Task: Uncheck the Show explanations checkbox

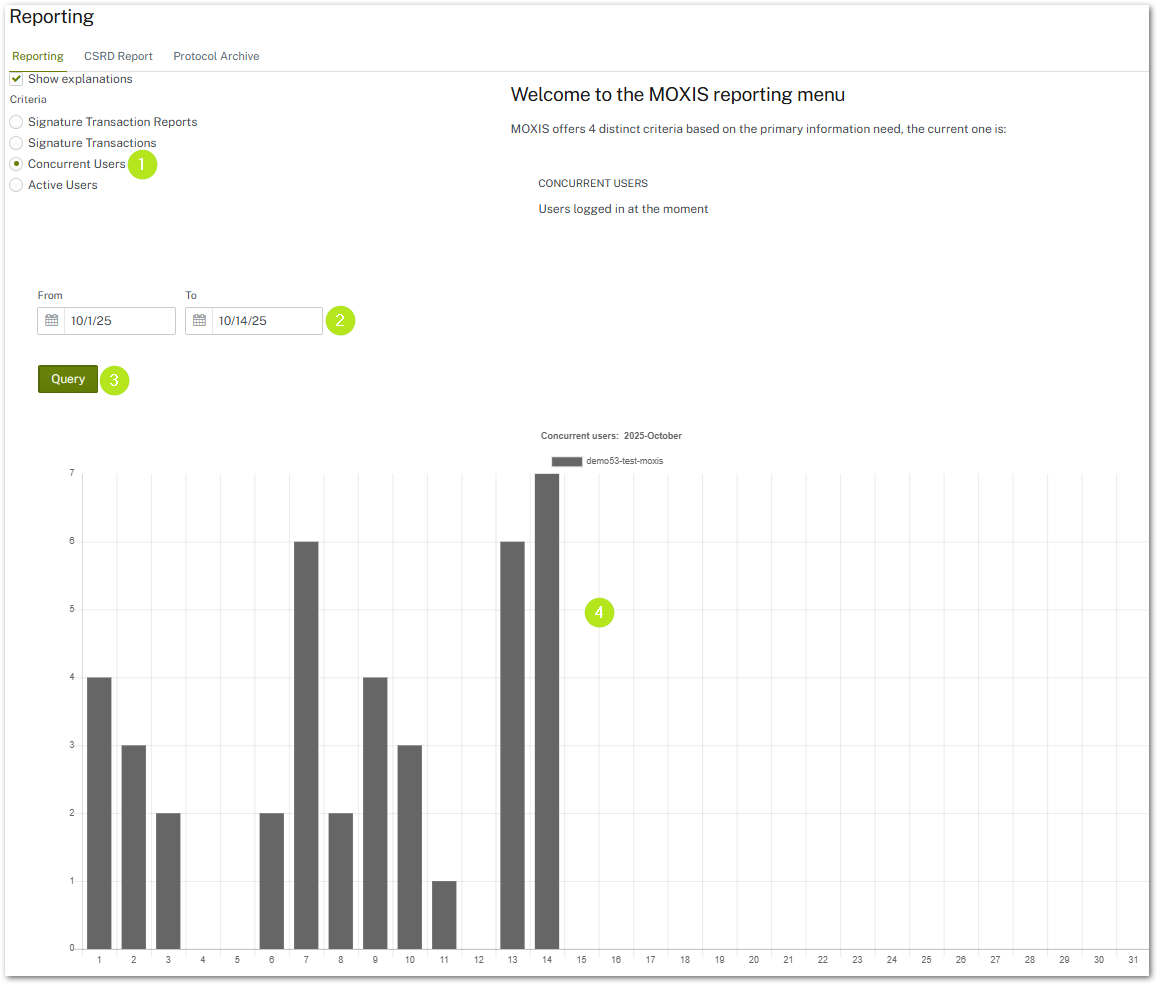Action: 17,79
